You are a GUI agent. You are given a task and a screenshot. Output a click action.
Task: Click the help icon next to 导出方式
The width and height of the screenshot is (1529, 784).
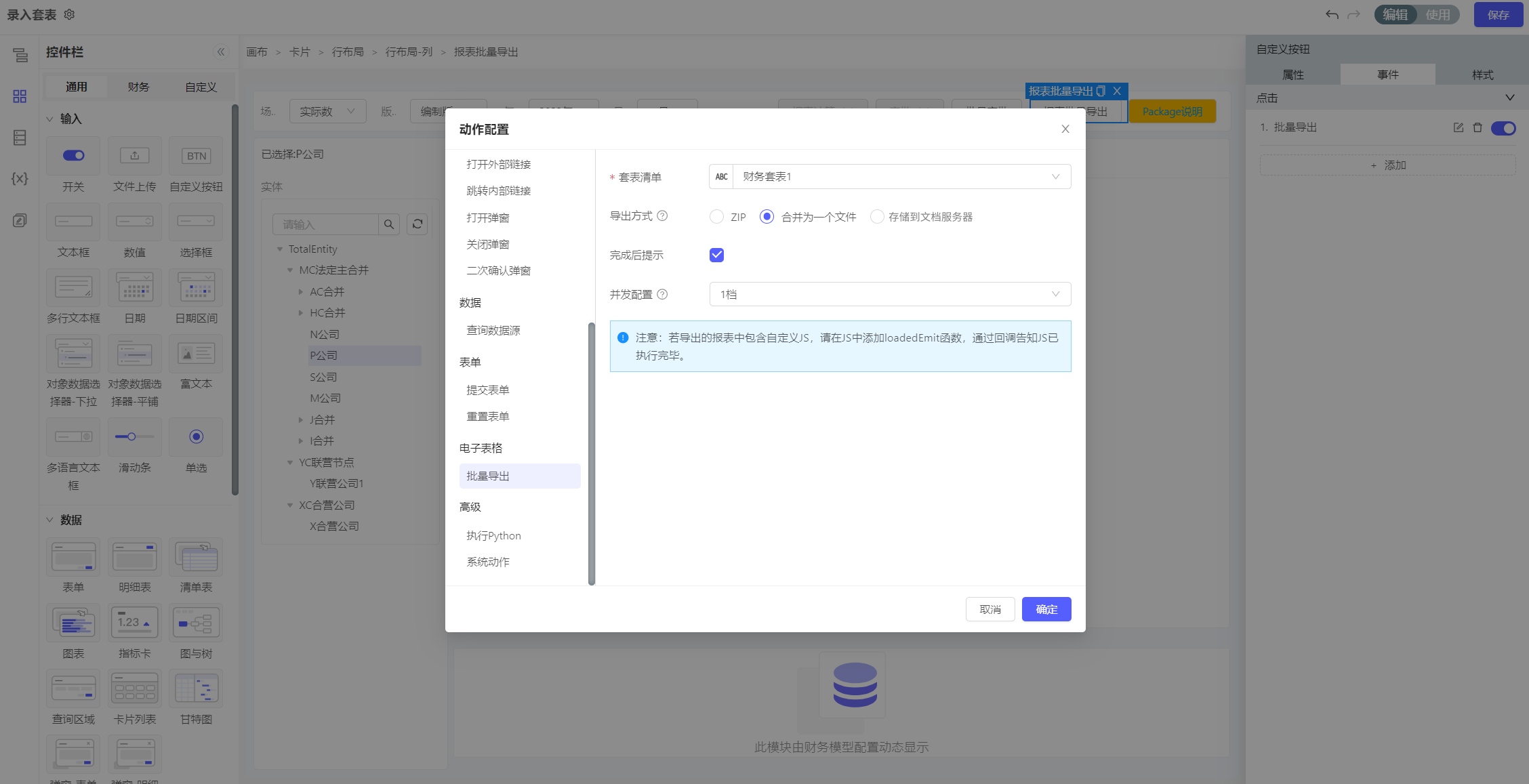(x=662, y=215)
